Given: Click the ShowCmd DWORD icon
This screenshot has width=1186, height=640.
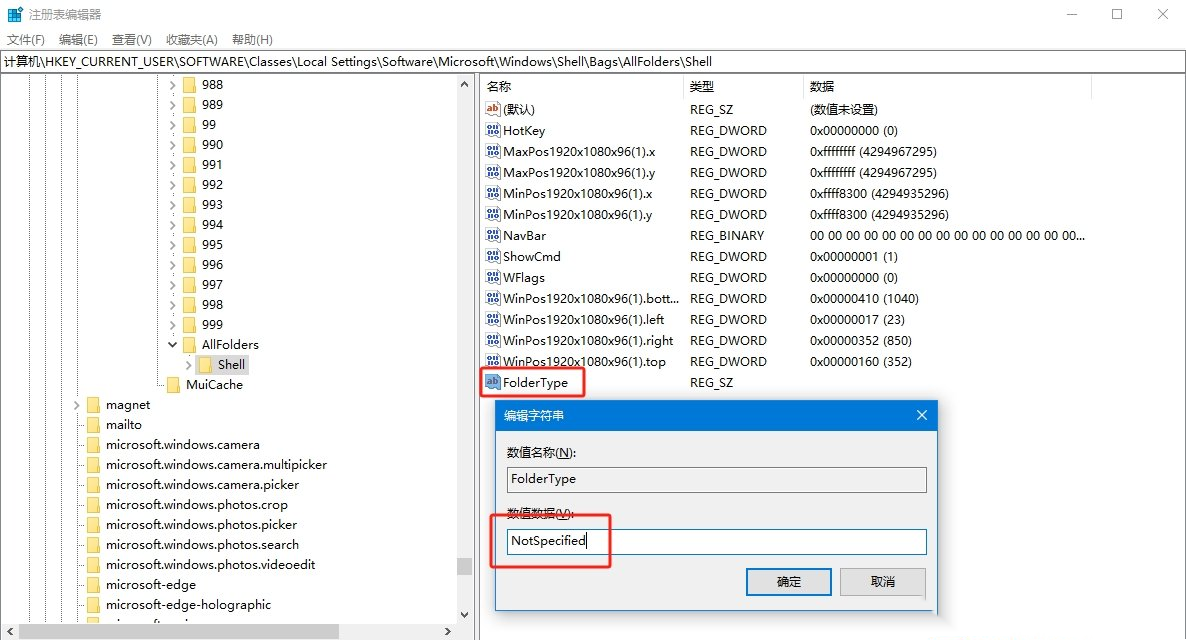Looking at the screenshot, I should tap(492, 256).
